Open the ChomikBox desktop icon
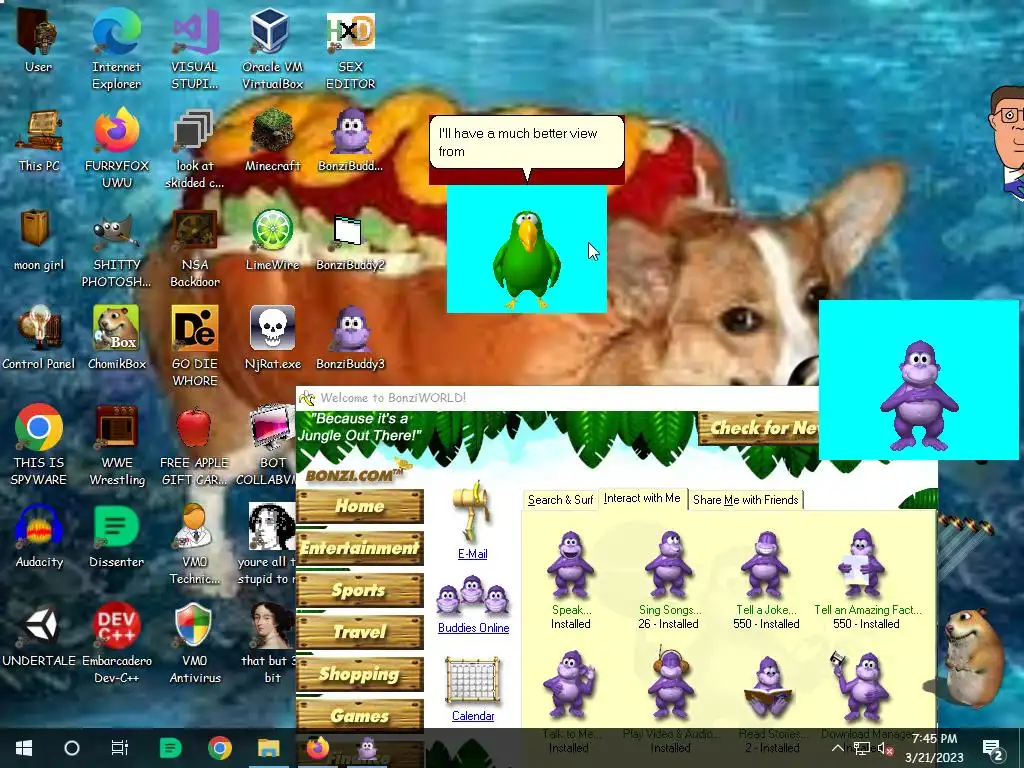1024x768 pixels. [117, 338]
